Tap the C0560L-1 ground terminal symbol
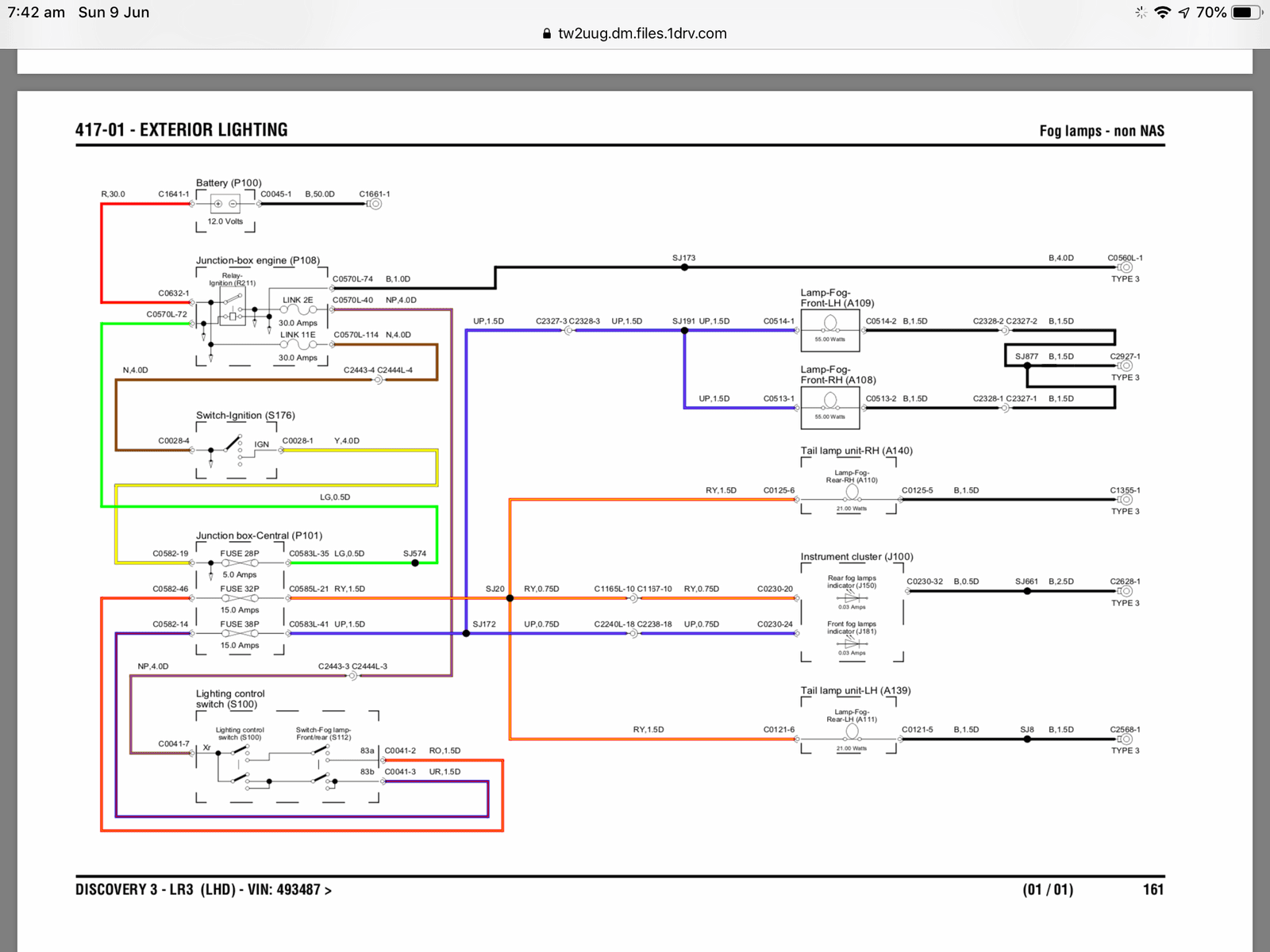Image resolution: width=1270 pixels, height=952 pixels. click(x=1125, y=267)
